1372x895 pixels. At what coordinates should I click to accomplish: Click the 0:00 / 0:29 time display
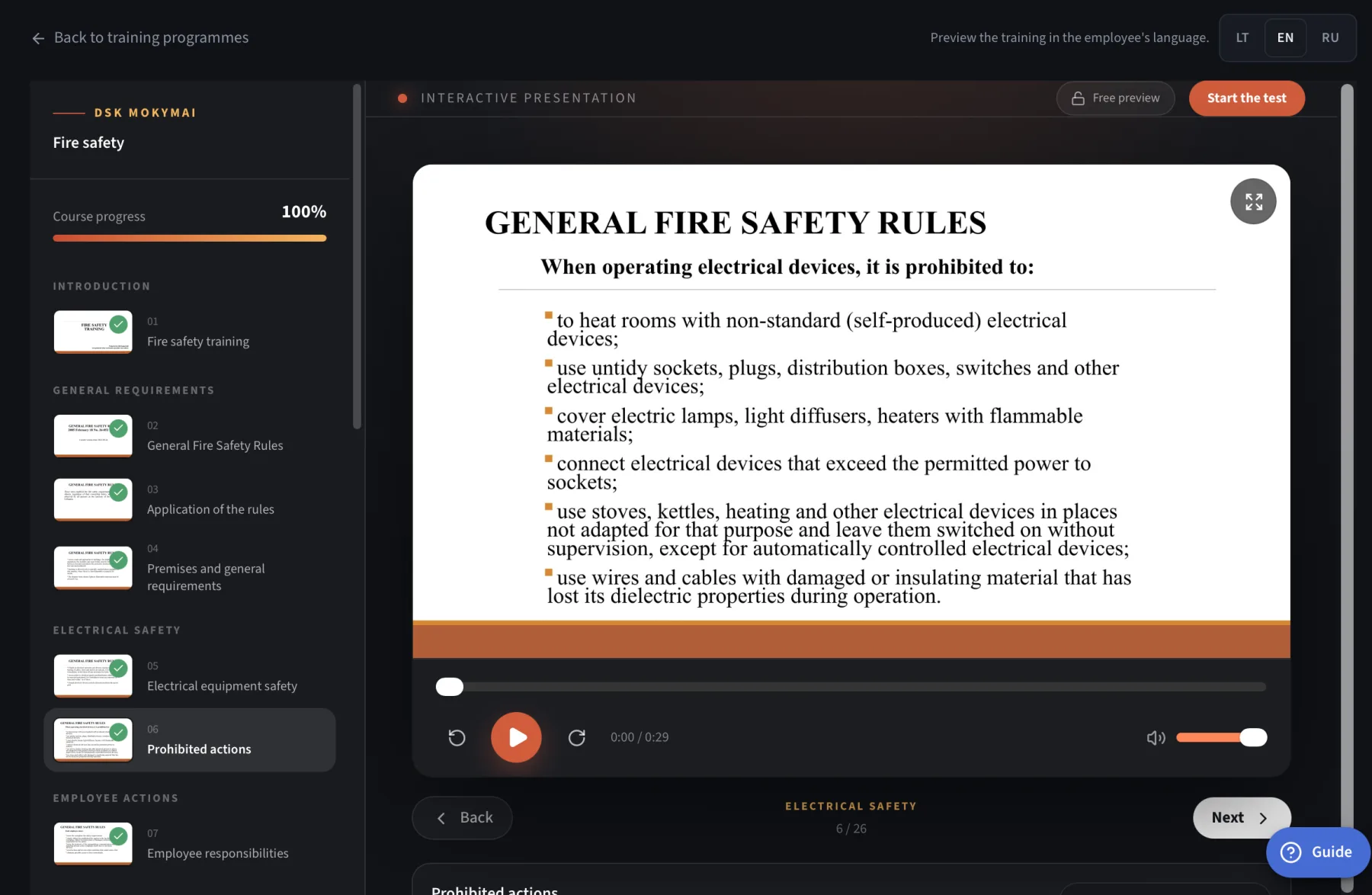point(640,737)
